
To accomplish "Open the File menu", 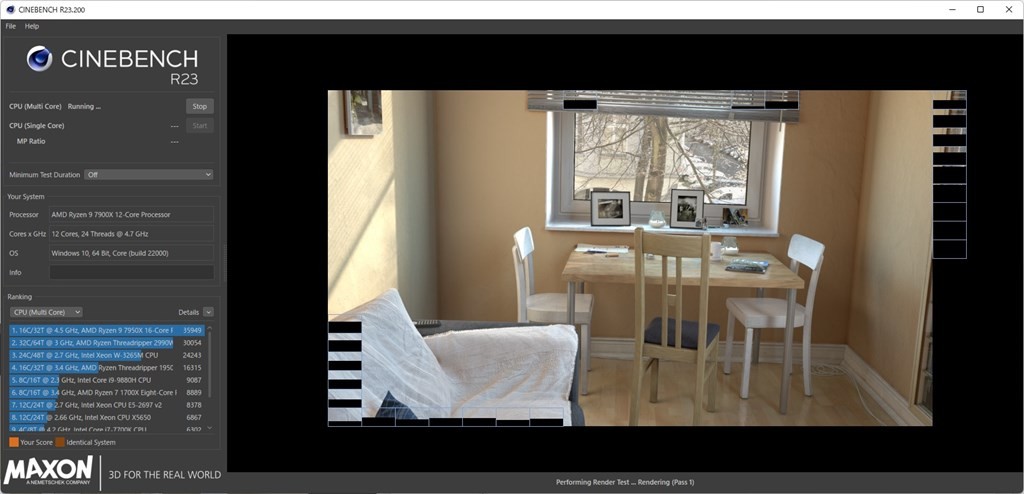I will point(11,26).
